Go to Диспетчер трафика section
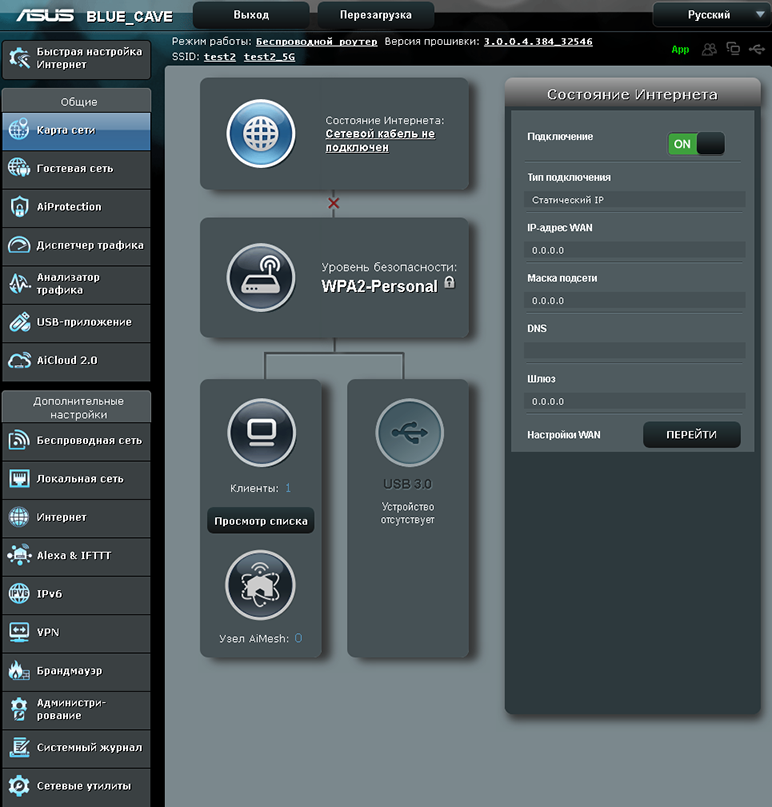The height and width of the screenshot is (807, 772). click(x=77, y=245)
